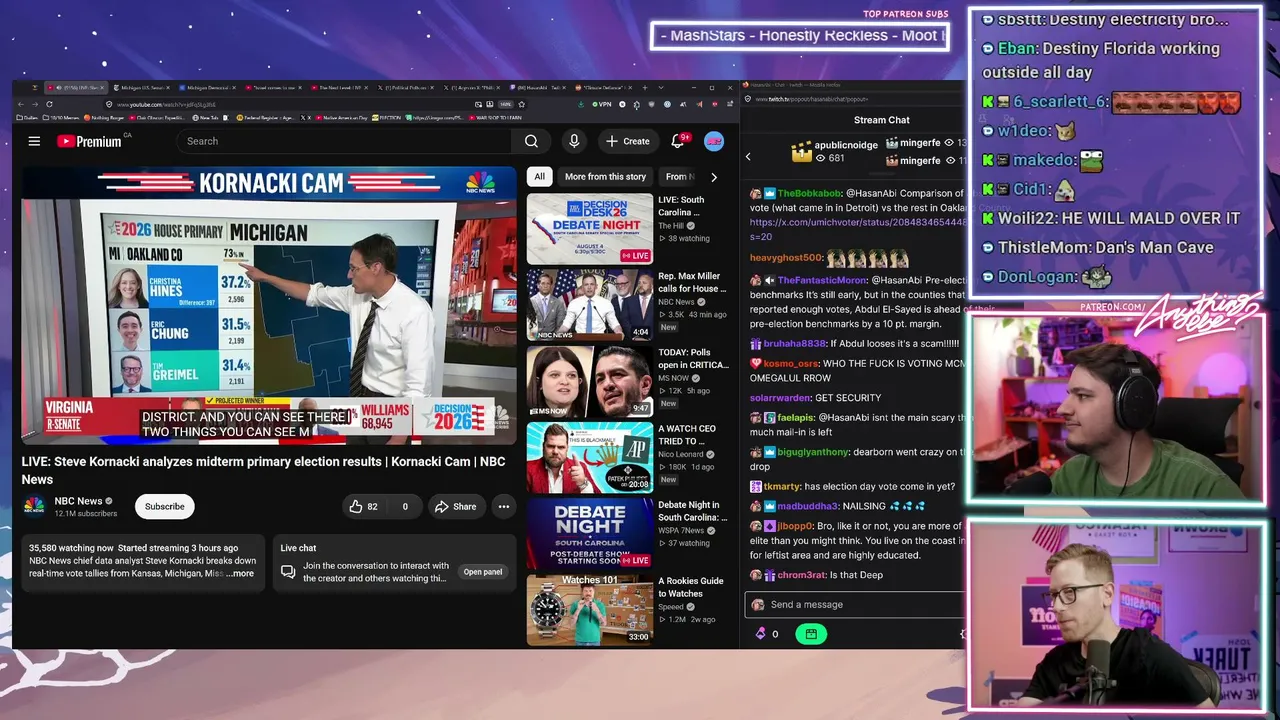Open ELECTION bookmark in bookmarks bar

coord(387,117)
